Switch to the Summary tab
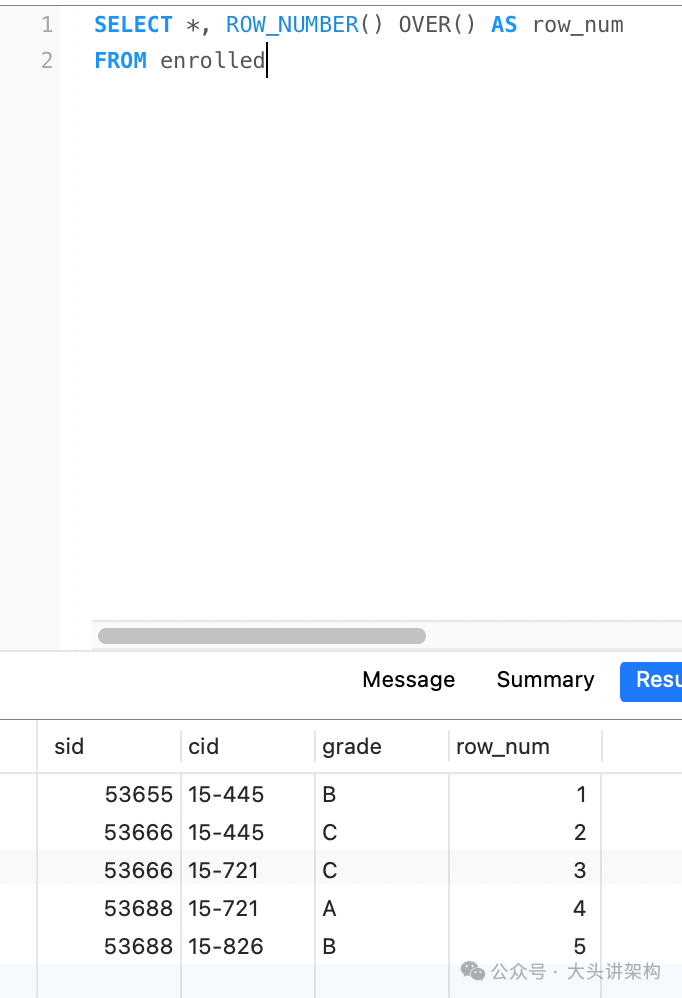The height and width of the screenshot is (998, 682). (545, 680)
